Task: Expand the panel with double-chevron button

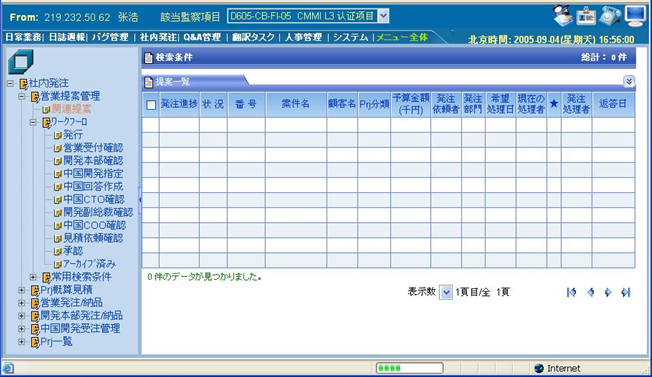Action: (x=629, y=81)
